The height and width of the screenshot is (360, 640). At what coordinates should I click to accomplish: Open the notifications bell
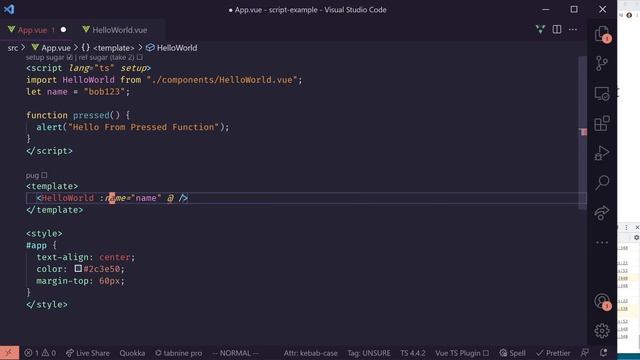tap(604, 353)
